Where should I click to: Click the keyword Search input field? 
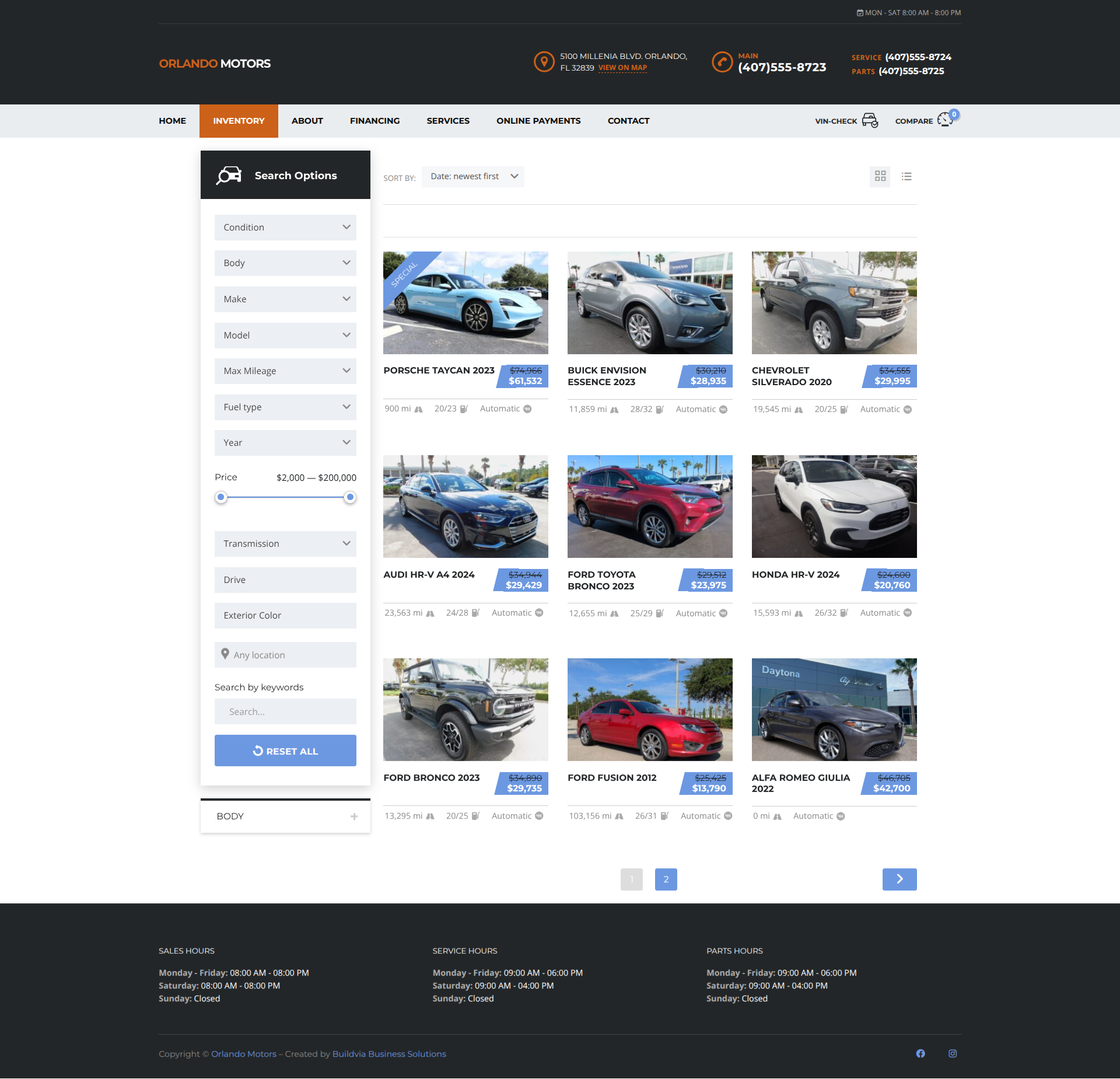(x=285, y=712)
